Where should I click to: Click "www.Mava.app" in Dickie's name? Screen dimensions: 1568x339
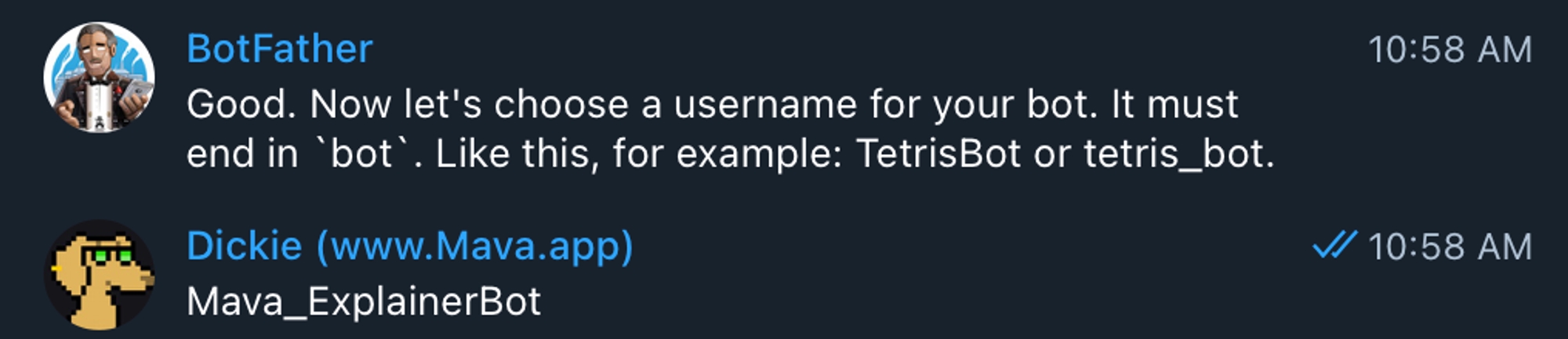(474, 246)
